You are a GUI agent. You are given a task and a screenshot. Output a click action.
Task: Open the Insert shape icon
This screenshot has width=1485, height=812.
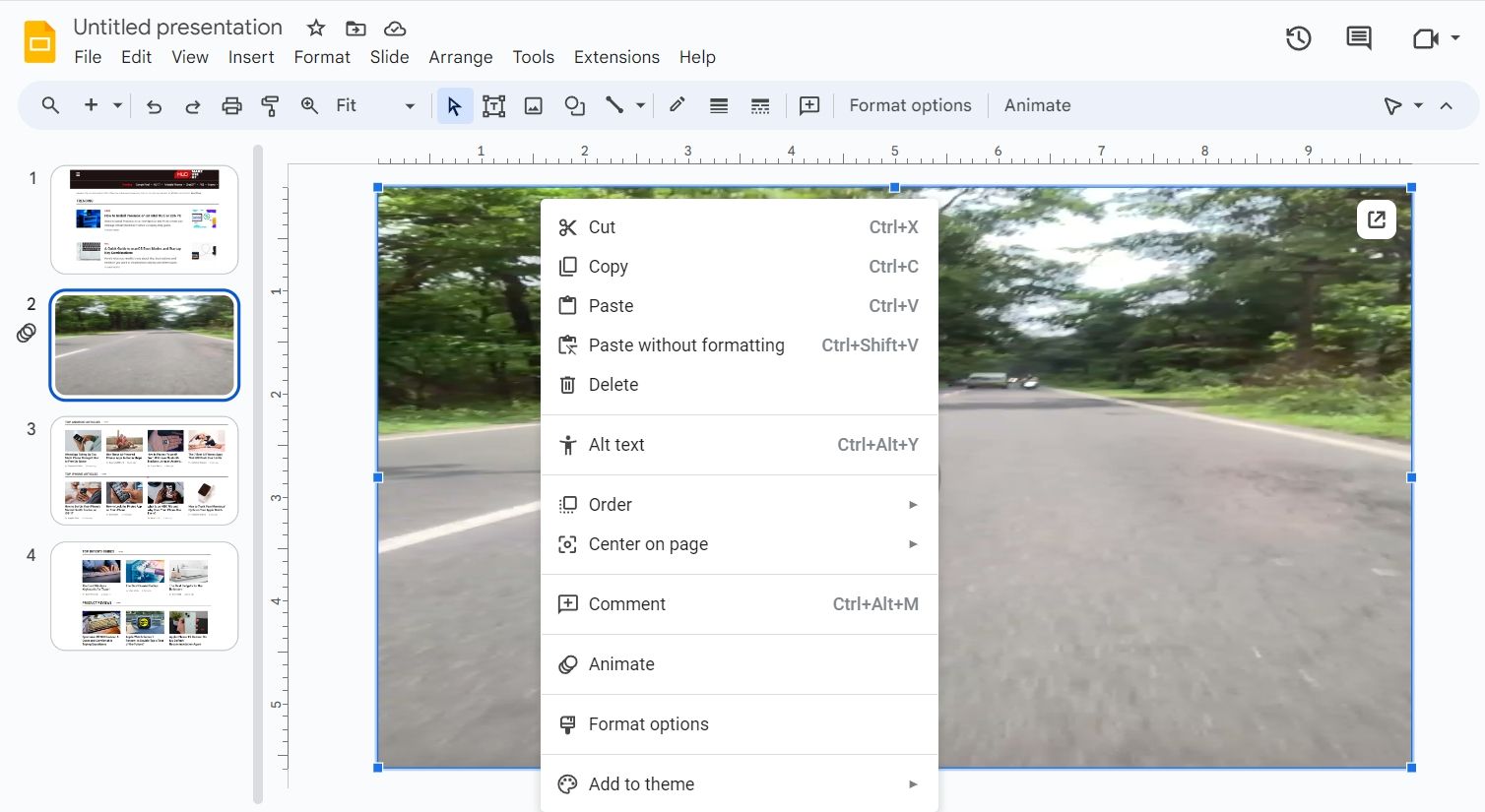(574, 104)
